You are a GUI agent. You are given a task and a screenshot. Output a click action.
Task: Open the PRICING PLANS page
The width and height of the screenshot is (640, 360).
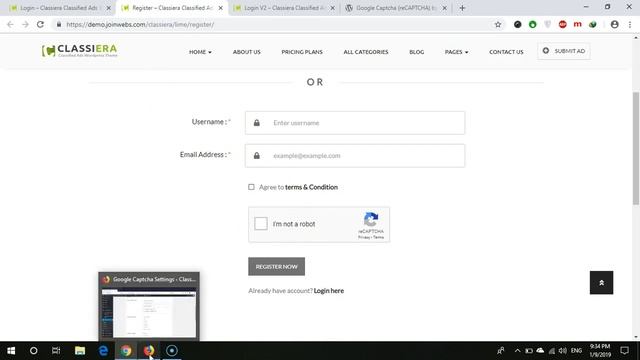click(302, 52)
